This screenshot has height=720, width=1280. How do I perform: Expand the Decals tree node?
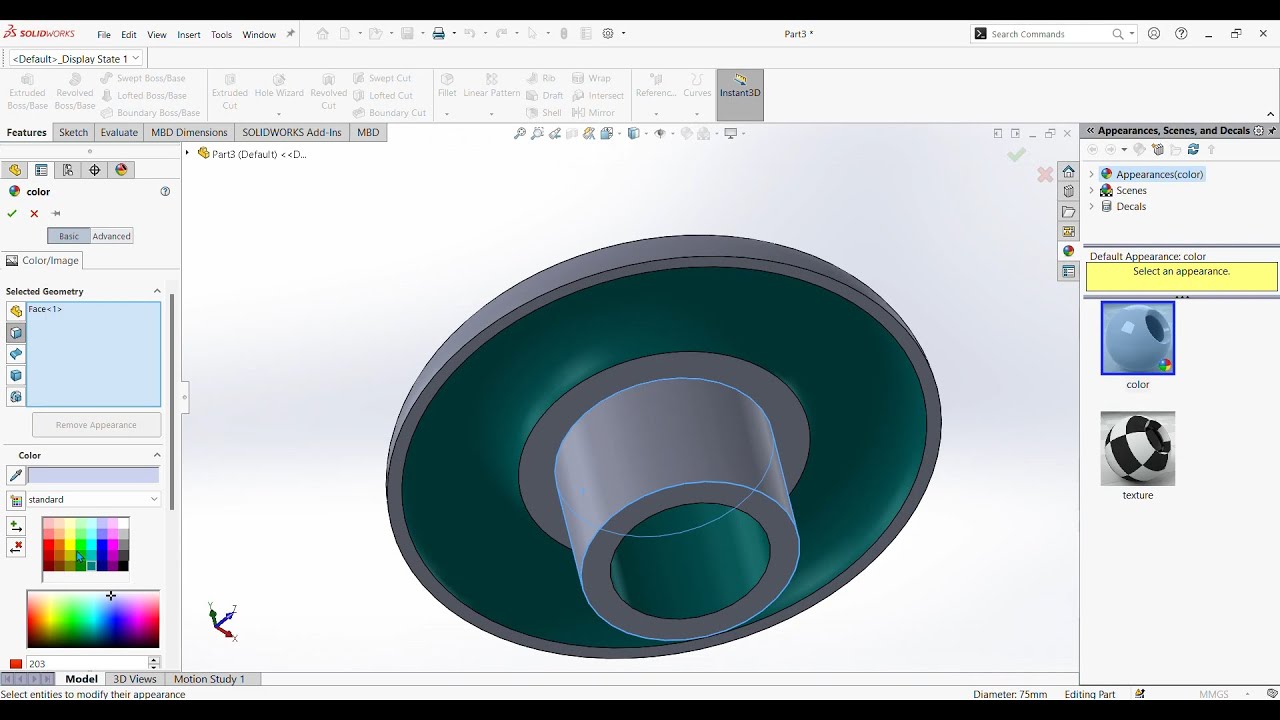[1092, 206]
